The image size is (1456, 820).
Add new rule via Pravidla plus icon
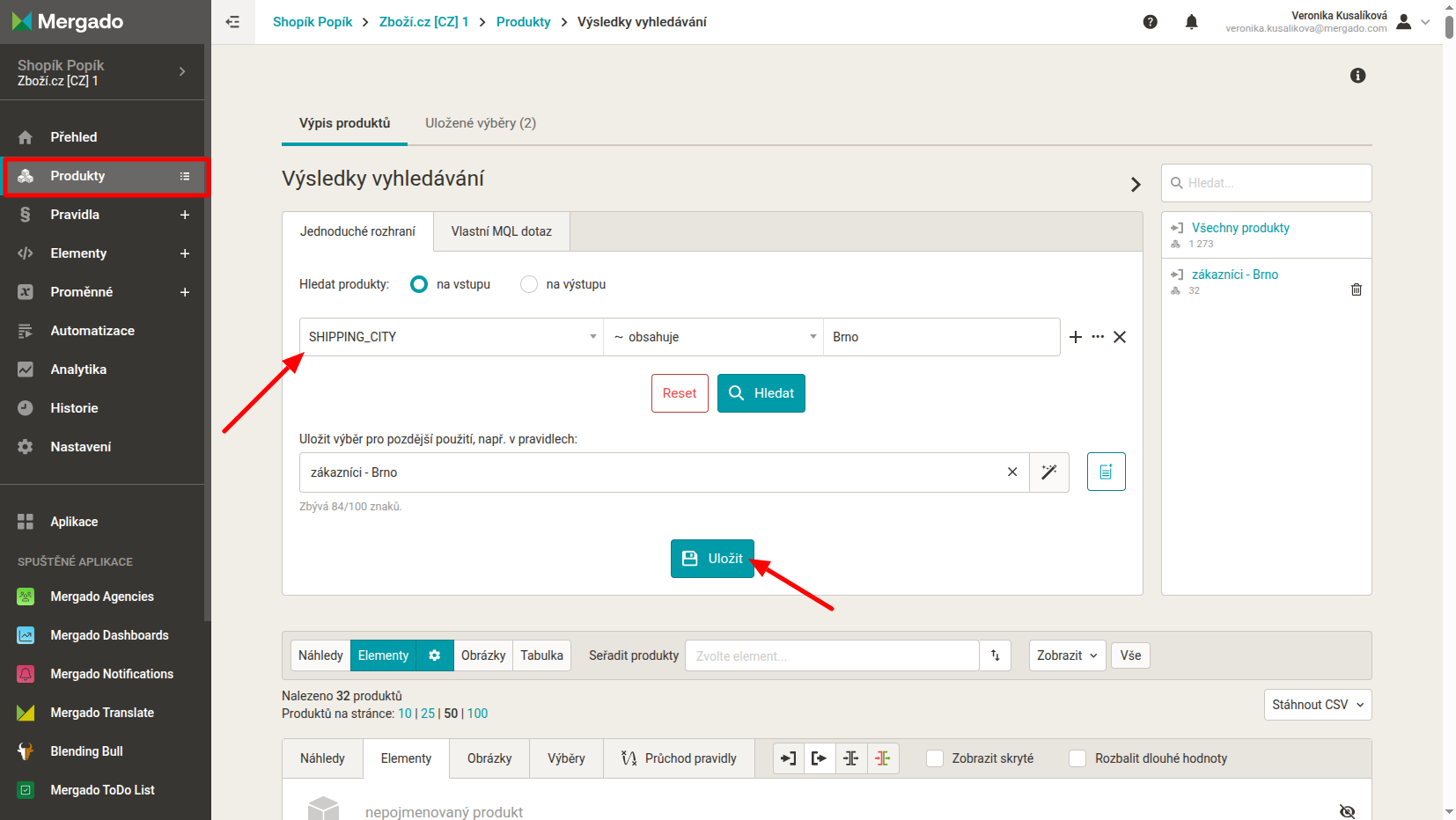click(185, 215)
